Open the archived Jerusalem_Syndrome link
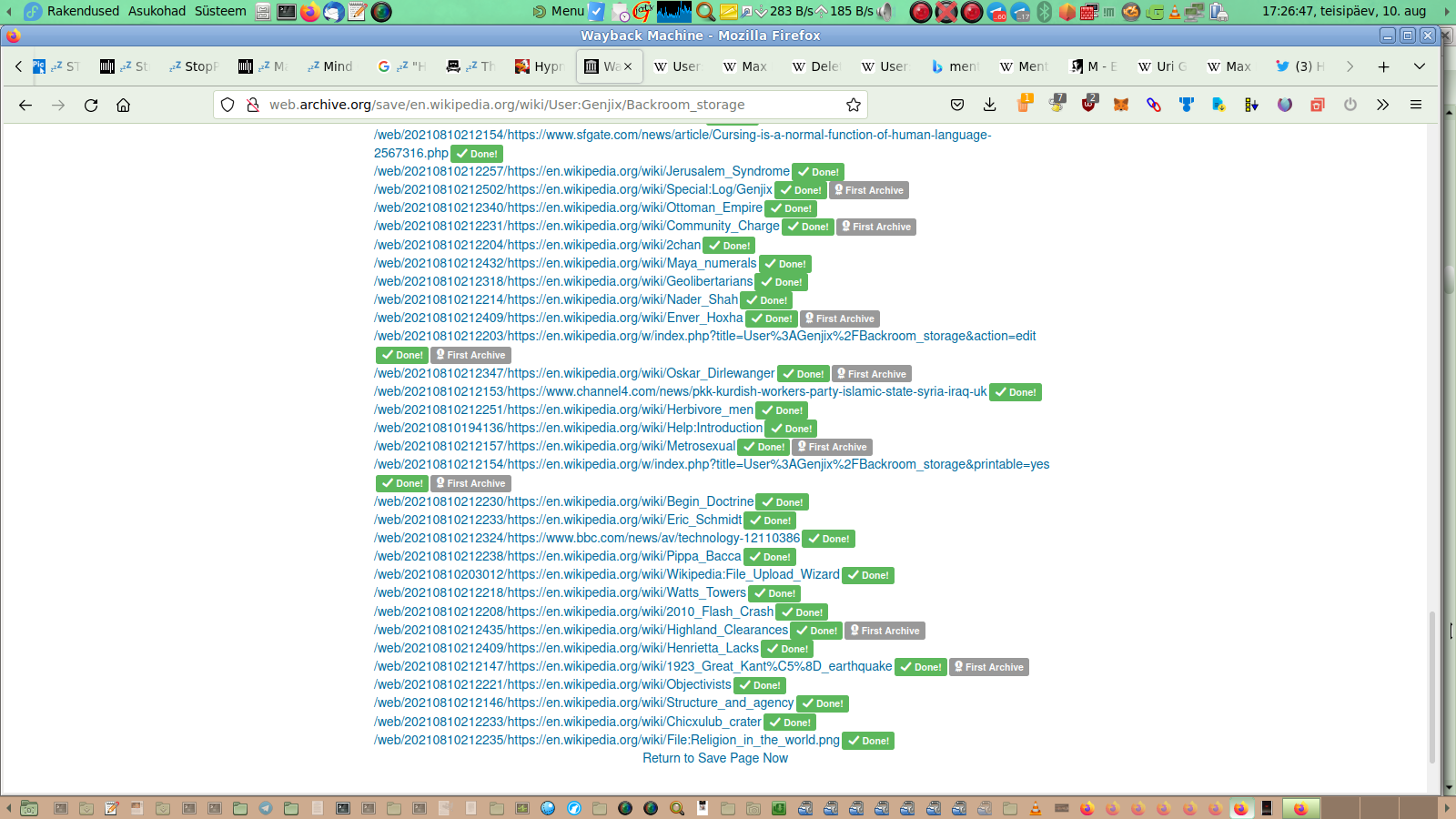 581,171
